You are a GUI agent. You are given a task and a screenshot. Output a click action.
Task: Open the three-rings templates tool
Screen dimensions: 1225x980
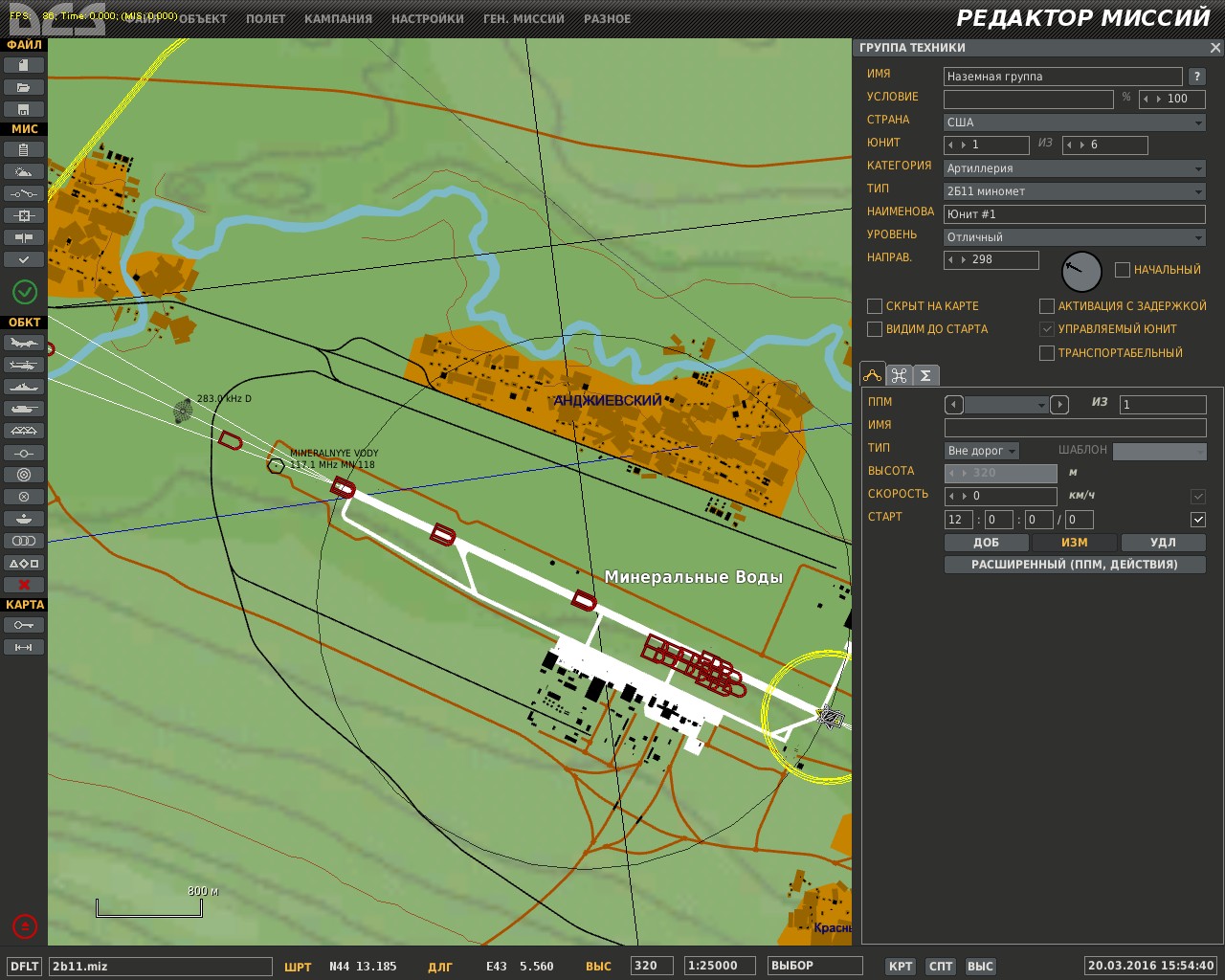[x=24, y=541]
